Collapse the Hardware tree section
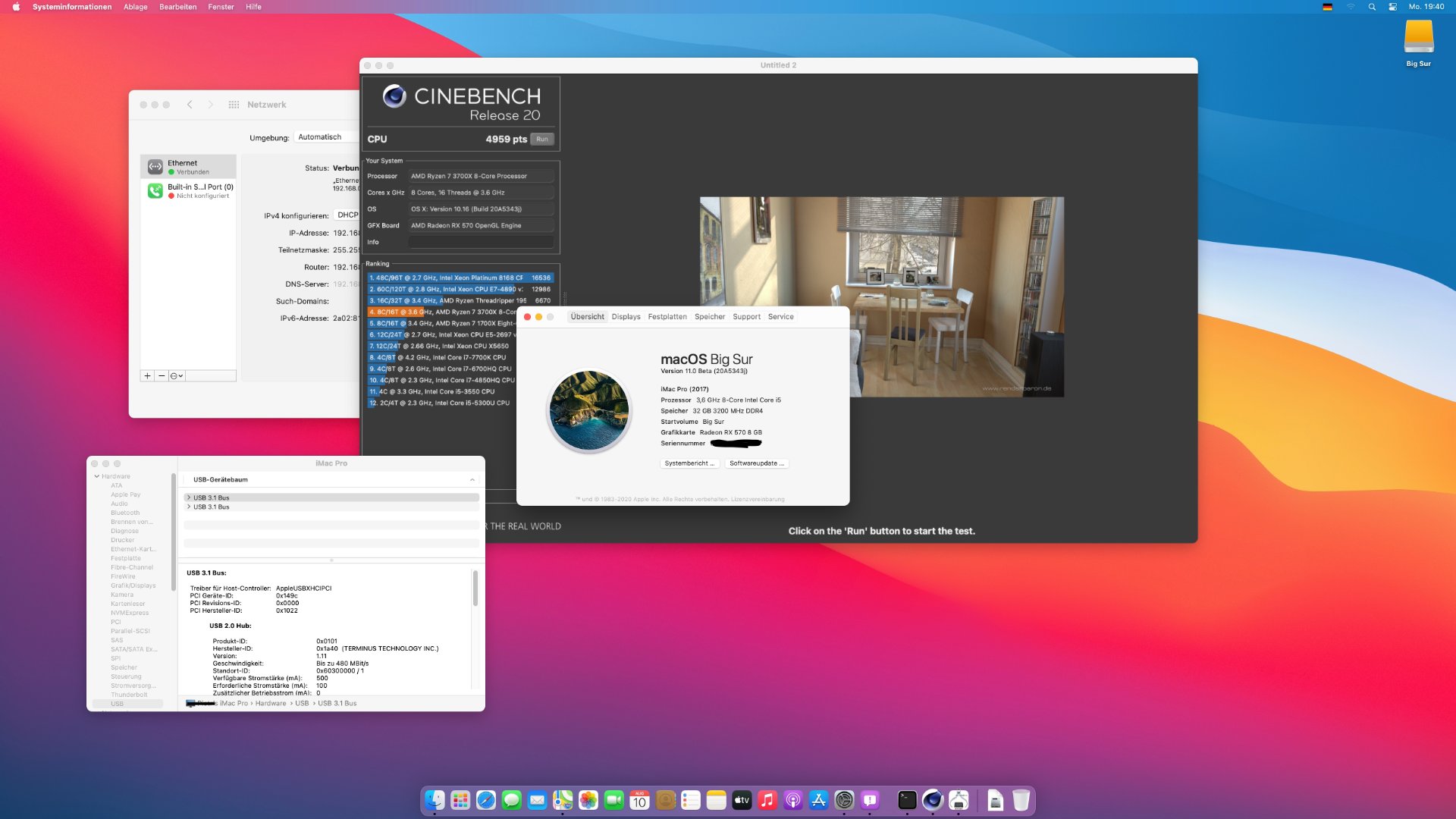This screenshot has width=1456, height=819. pyautogui.click(x=97, y=476)
